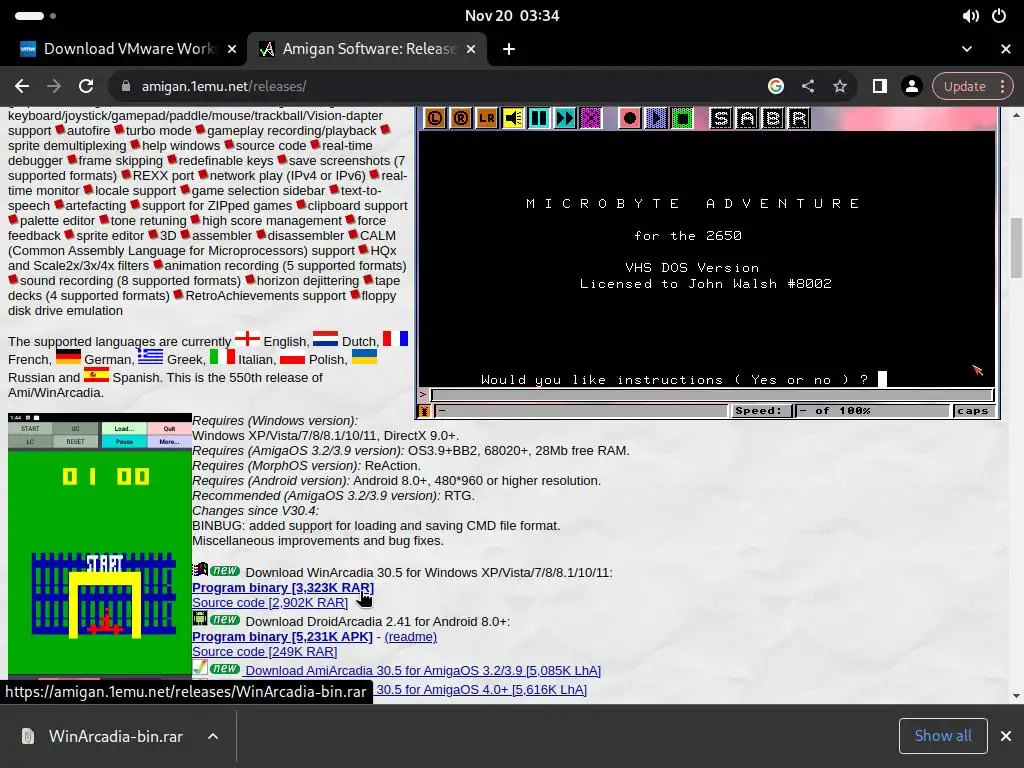The height and width of the screenshot is (768, 1024).
Task: Open system power menu
Action: (999, 16)
